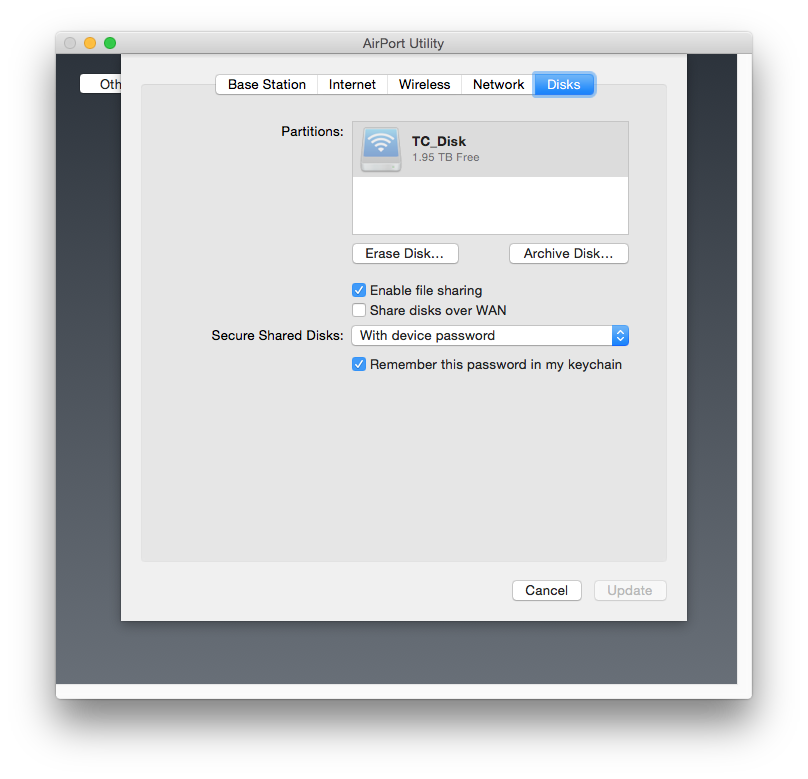Click the blue arrows of Secure Shared Disks
The width and height of the screenshot is (808, 779).
tap(620, 335)
